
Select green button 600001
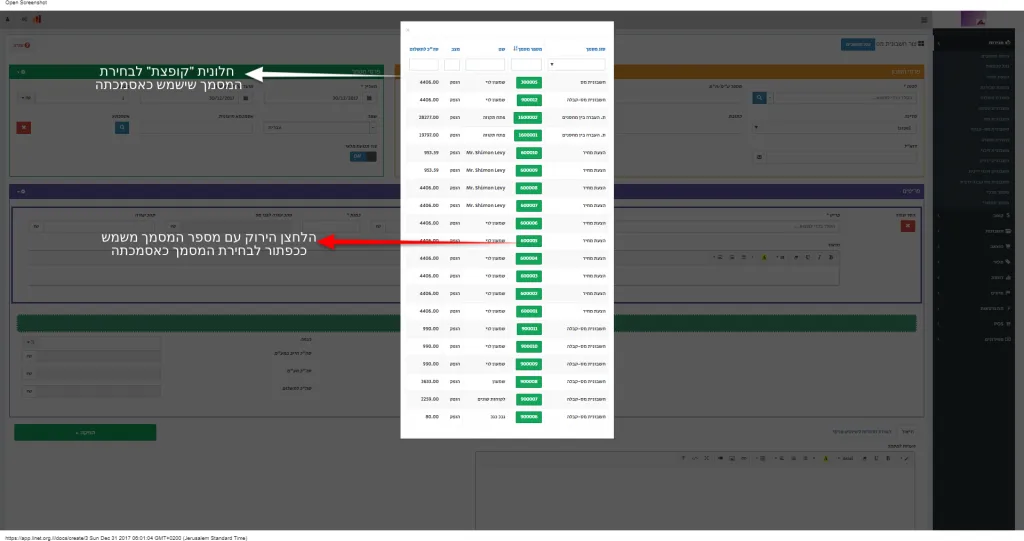click(528, 312)
